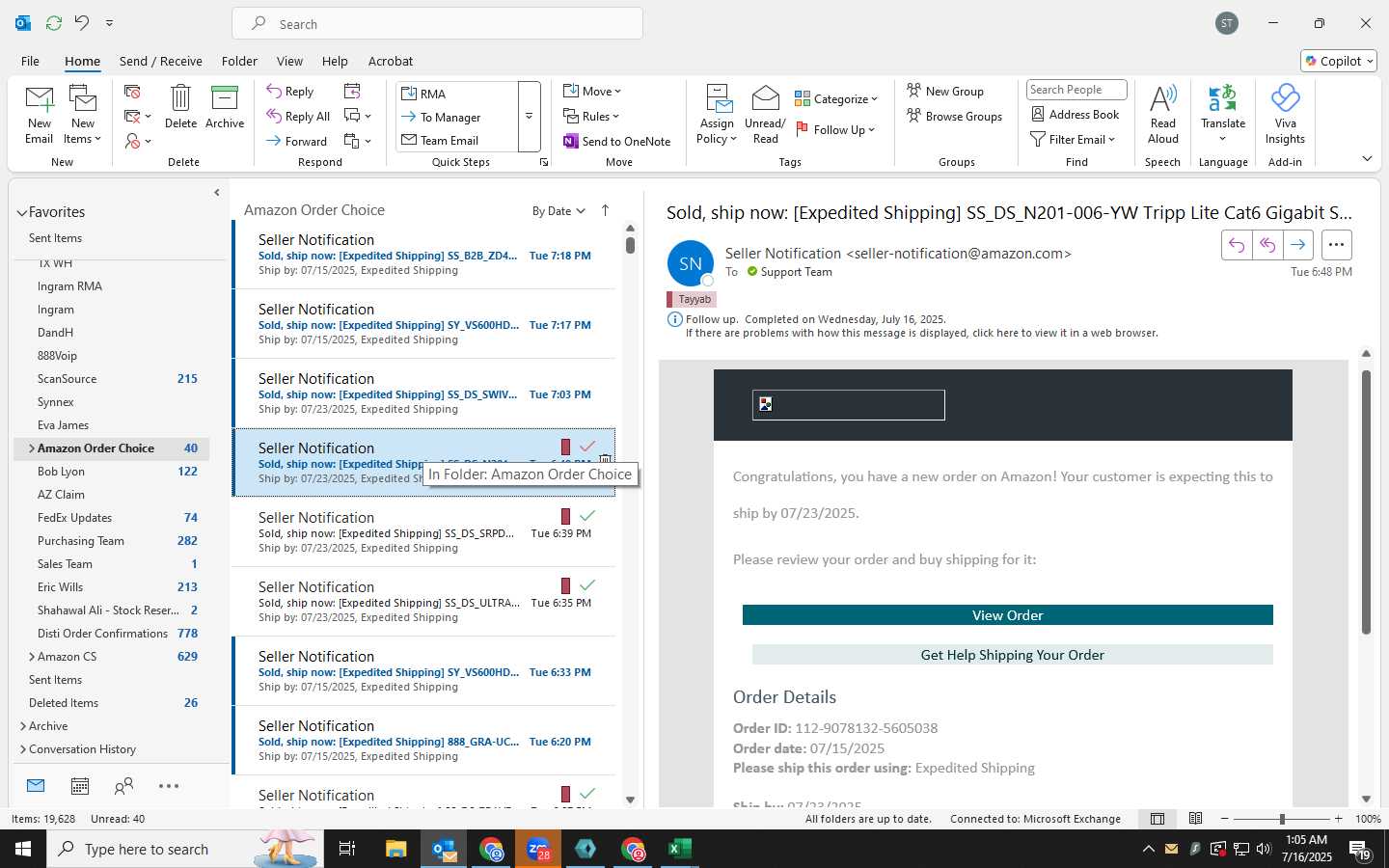
Task: Switch to the Folder tab
Action: 239,61
